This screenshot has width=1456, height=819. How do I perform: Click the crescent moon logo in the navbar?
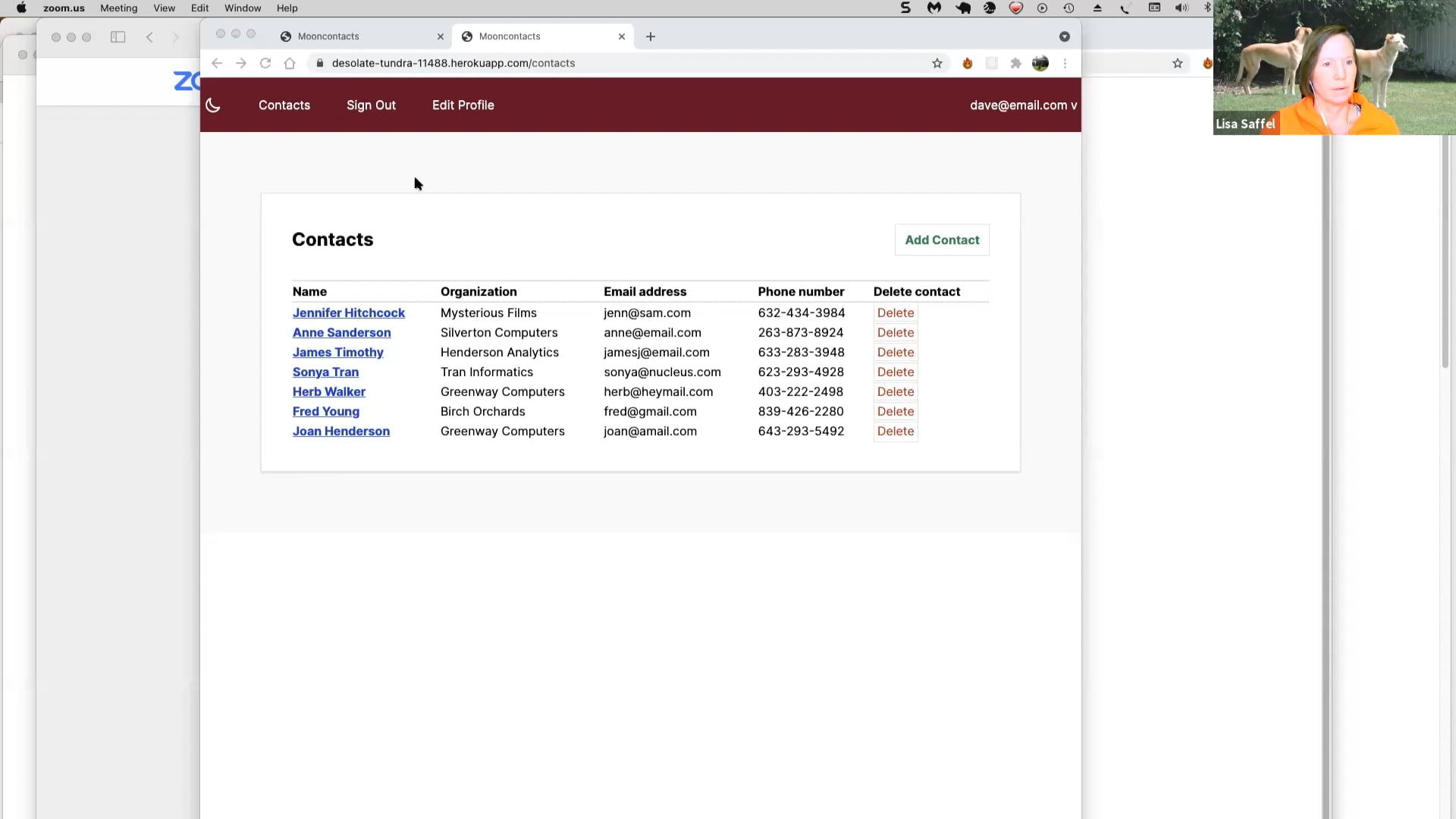coord(213,105)
